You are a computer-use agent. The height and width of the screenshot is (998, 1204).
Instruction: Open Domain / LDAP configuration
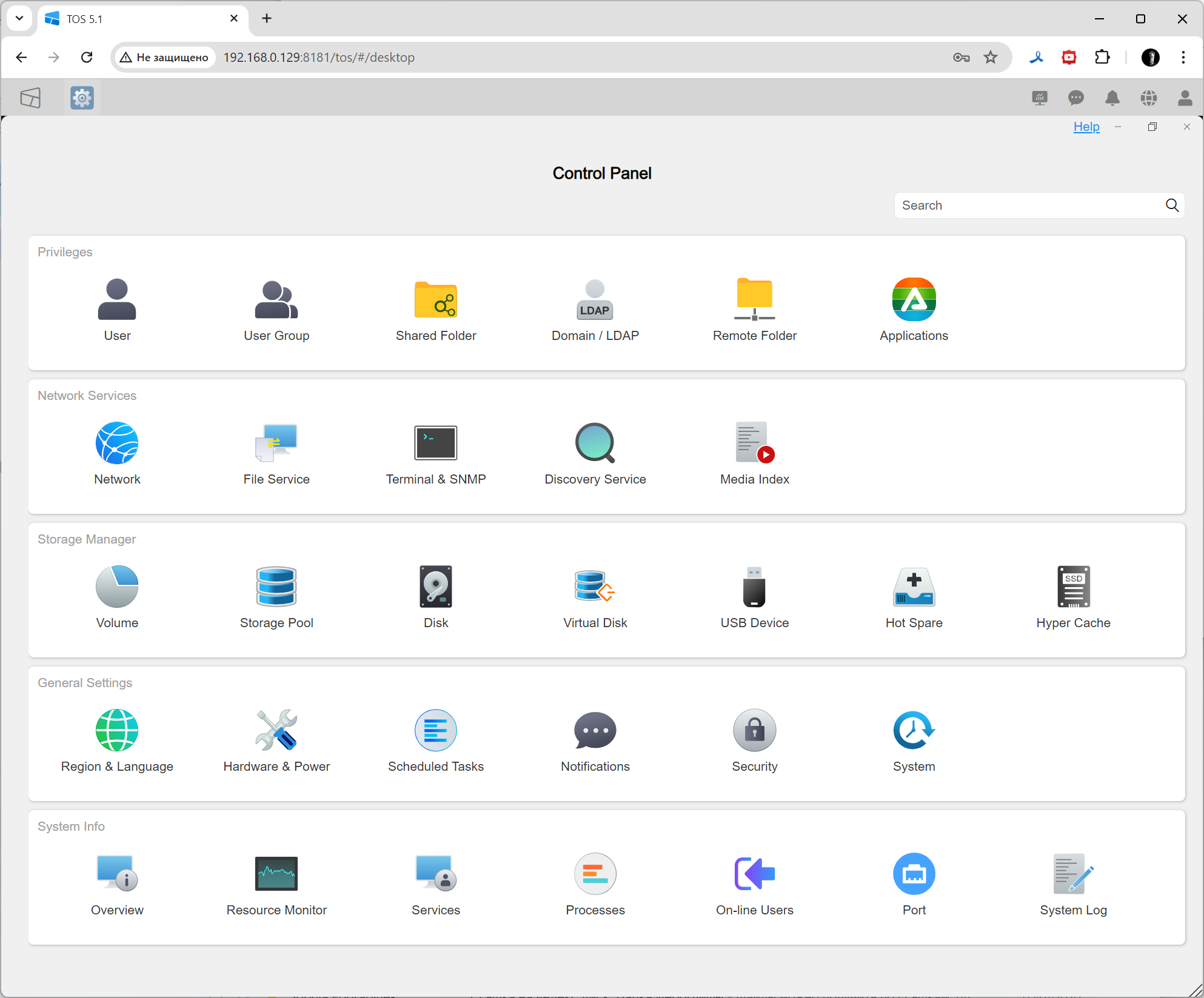pos(595,309)
